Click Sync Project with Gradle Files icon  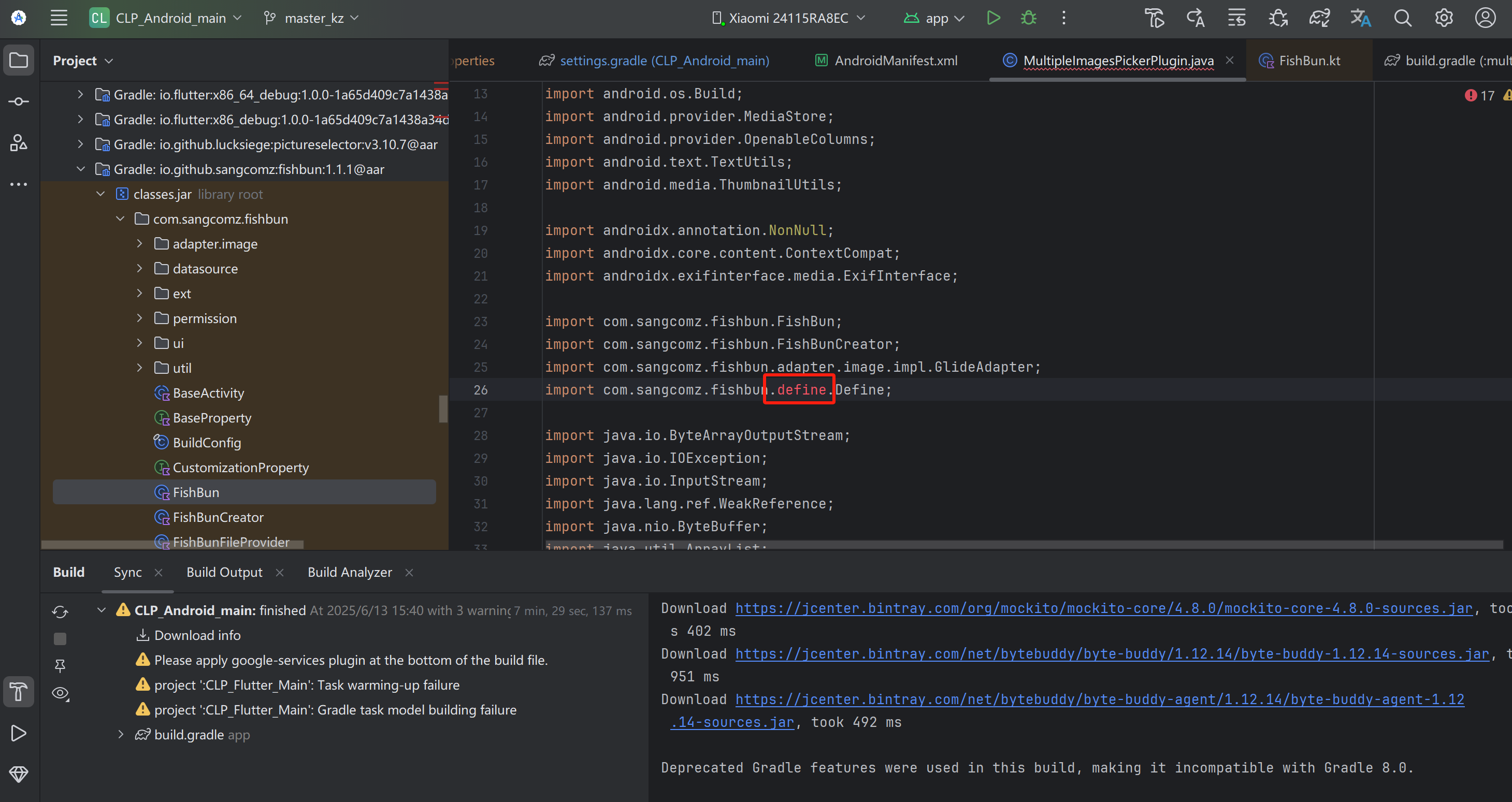pos(1319,18)
